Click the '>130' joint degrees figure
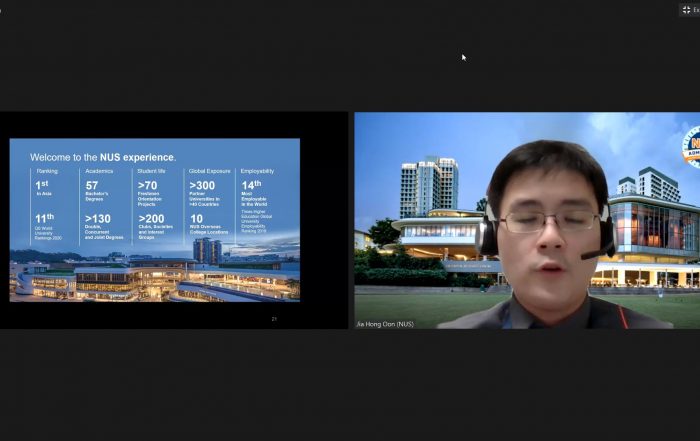This screenshot has width=700, height=441. [98, 219]
